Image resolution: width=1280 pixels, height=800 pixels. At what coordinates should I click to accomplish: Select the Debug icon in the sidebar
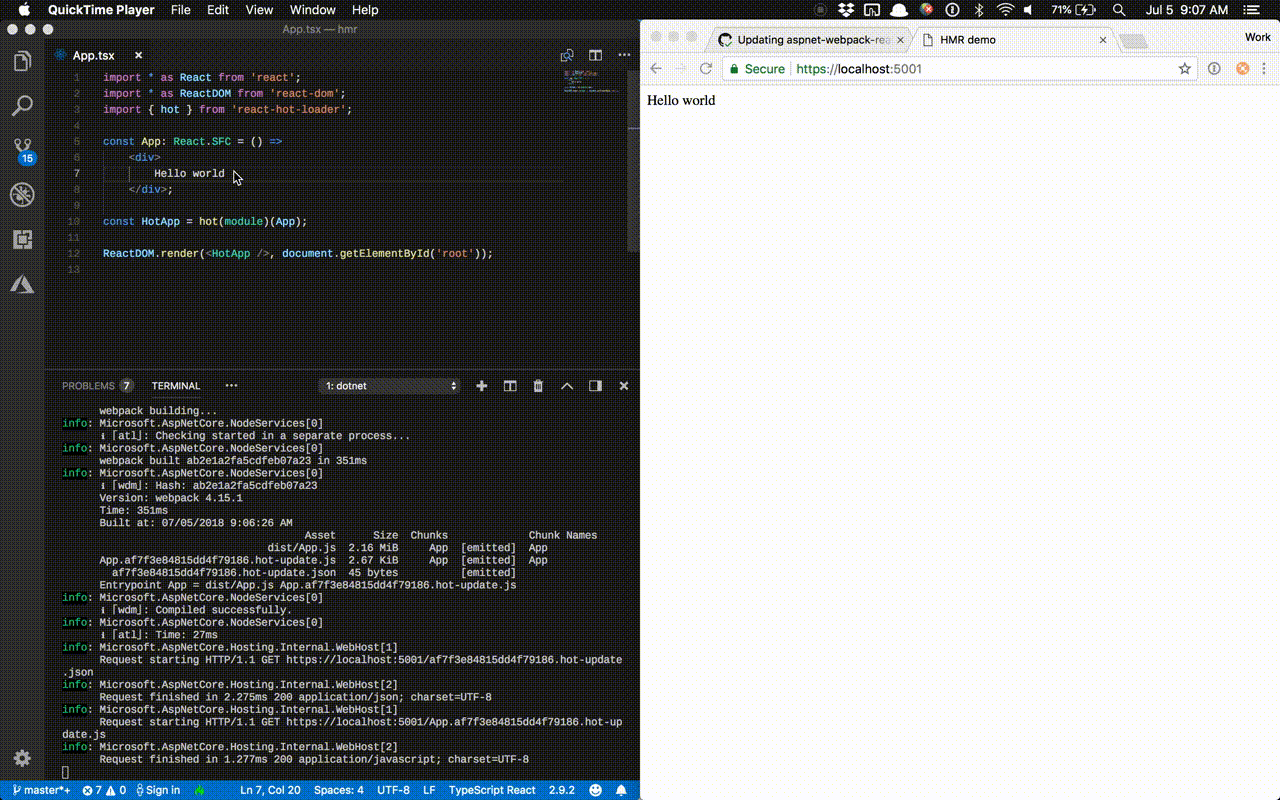(23, 194)
